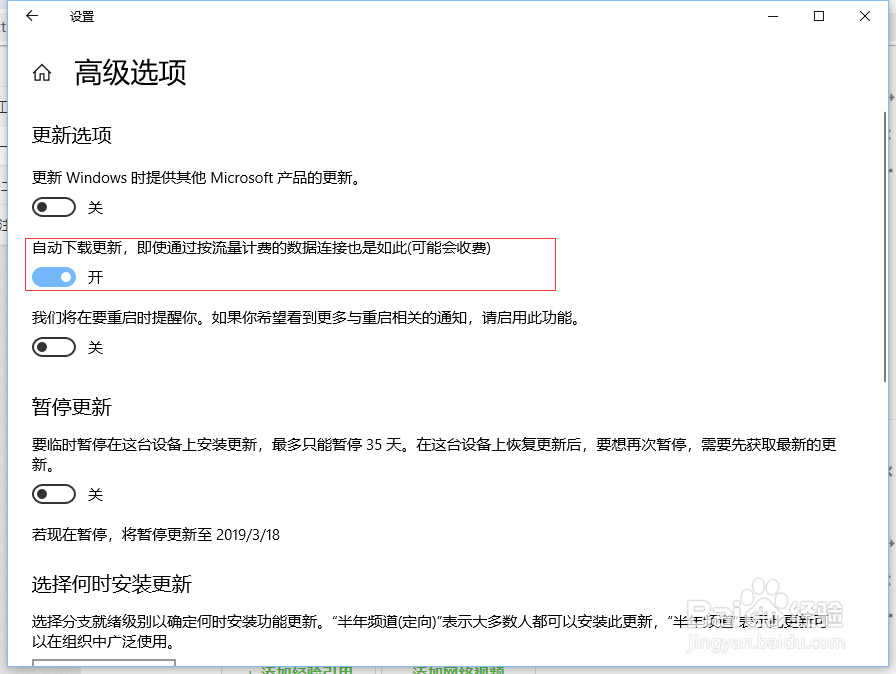This screenshot has width=896, height=674.
Task: Enable the 暂停更新 pause updates switch
Action: 54,494
